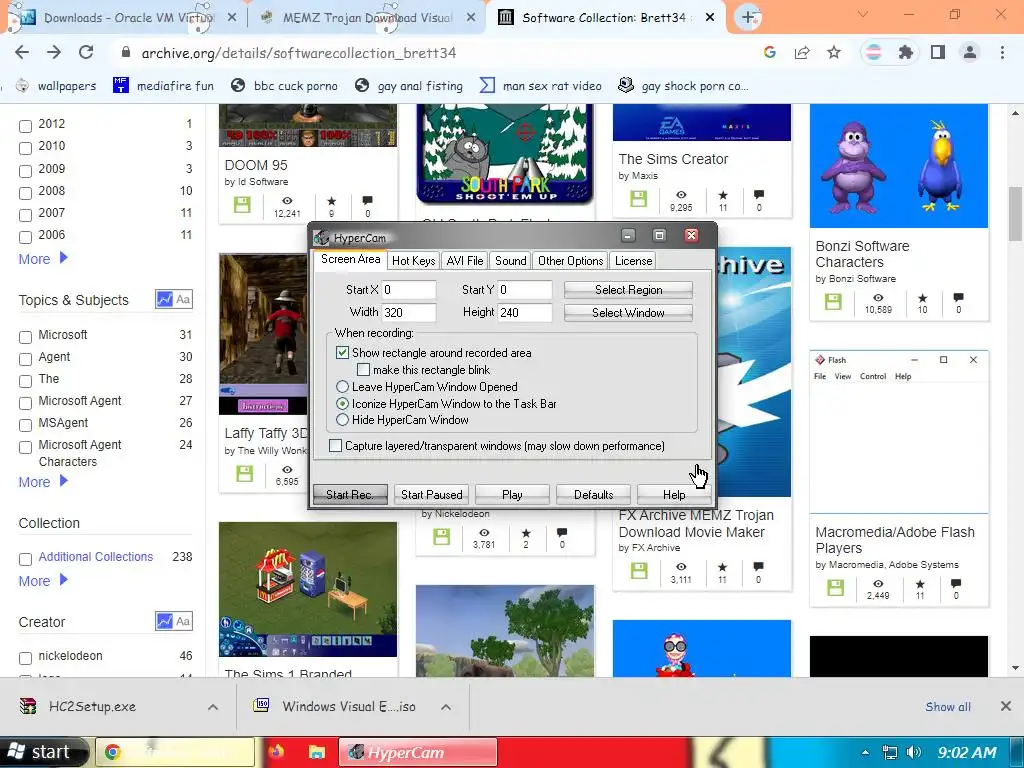The width and height of the screenshot is (1024, 768).
Task: Open Additional Collections link
Action: pyautogui.click(x=96, y=556)
